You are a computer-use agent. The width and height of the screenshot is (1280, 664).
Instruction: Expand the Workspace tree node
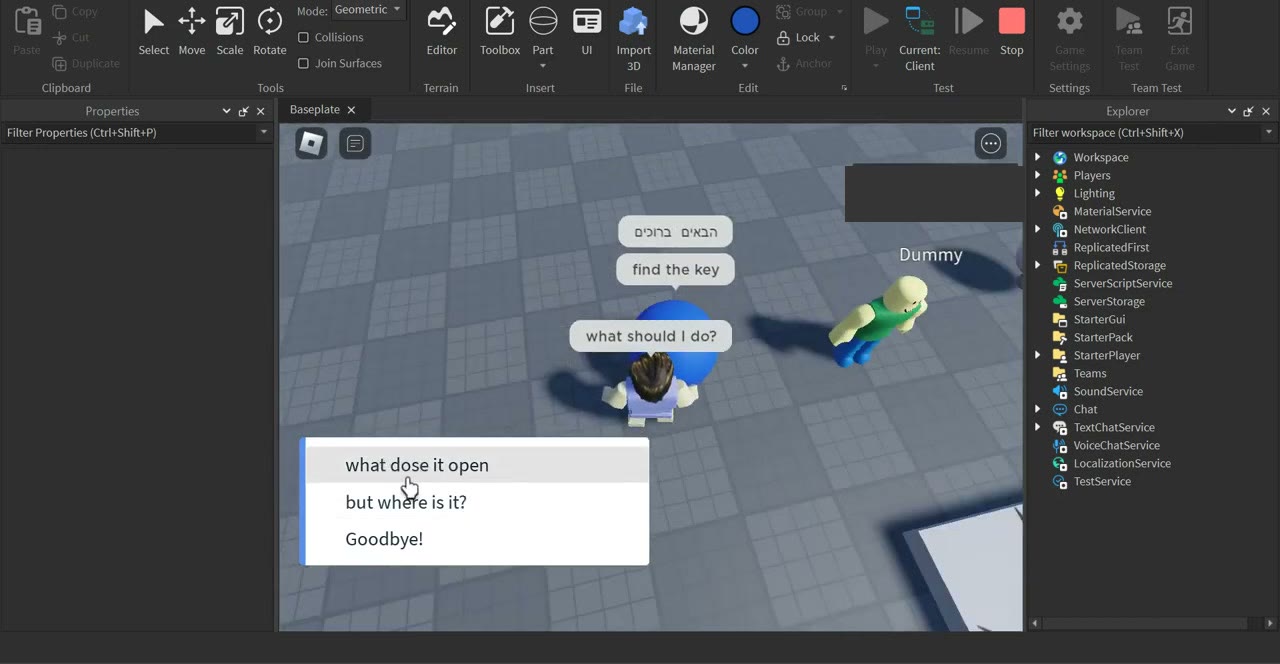[1037, 157]
